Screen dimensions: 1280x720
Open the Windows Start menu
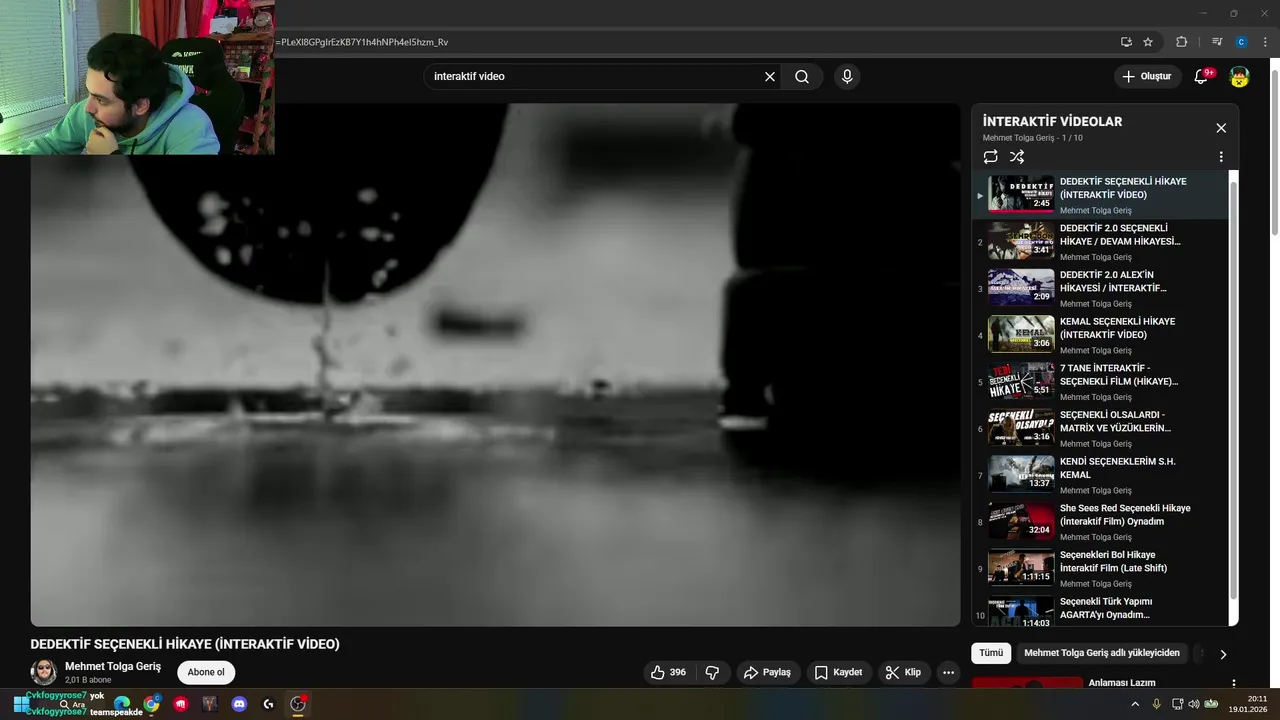tap(21, 704)
